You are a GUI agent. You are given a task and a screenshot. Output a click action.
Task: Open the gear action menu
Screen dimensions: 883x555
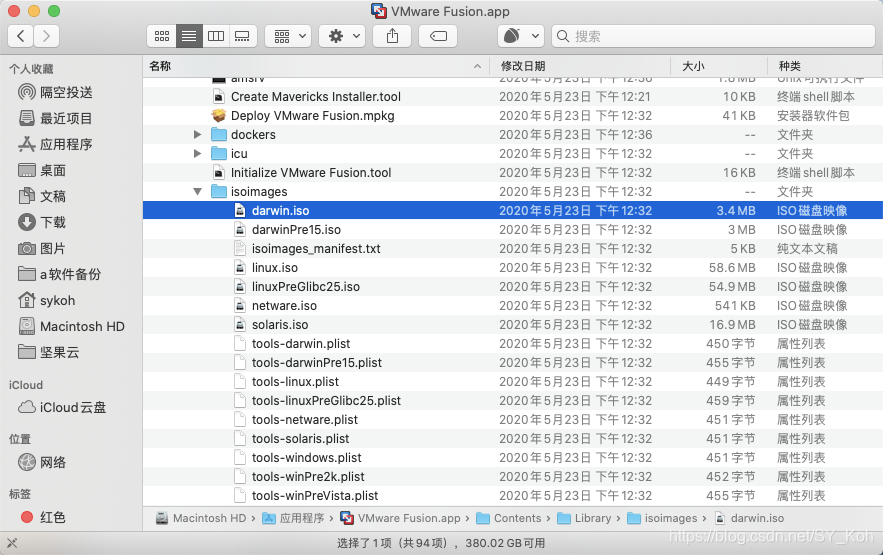tap(342, 37)
